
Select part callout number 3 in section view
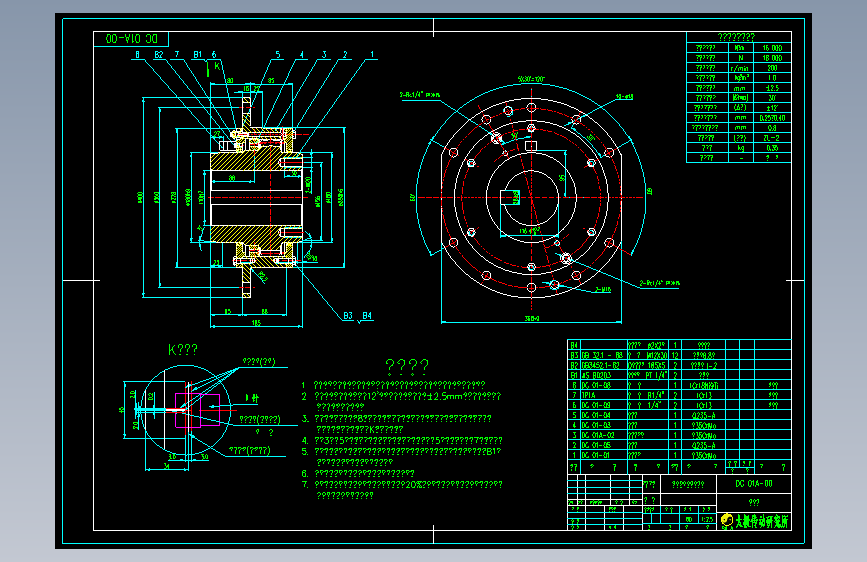[x=324, y=55]
